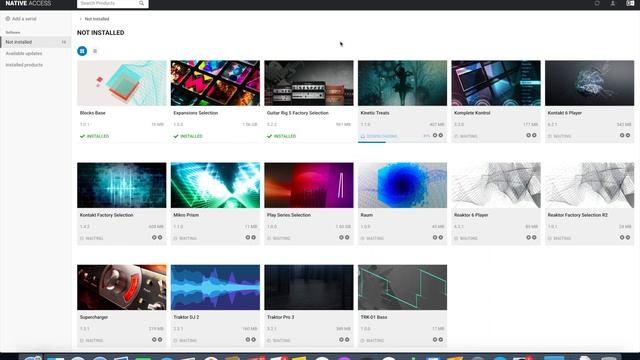Cancel Play Series Selection queued install

(x=347, y=238)
